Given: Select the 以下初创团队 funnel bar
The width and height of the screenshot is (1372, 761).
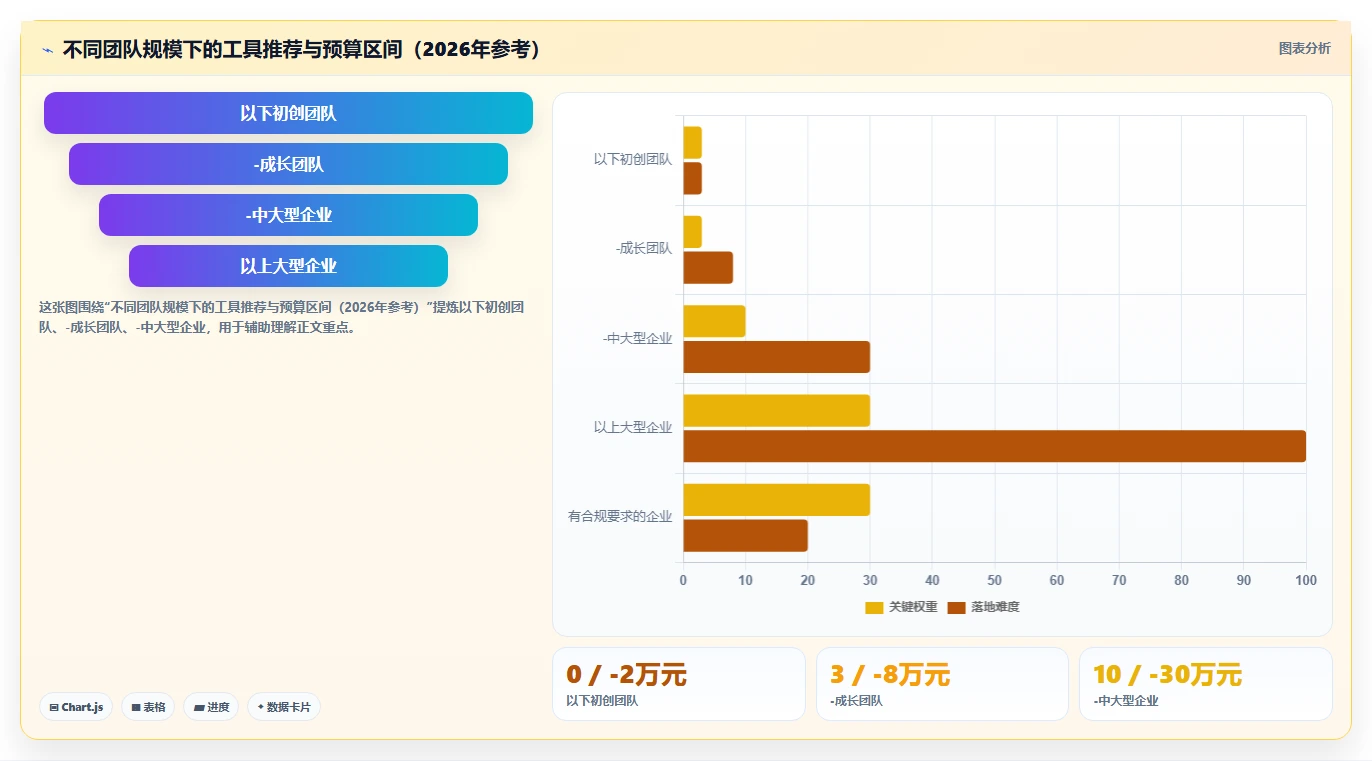Looking at the screenshot, I should tap(288, 113).
